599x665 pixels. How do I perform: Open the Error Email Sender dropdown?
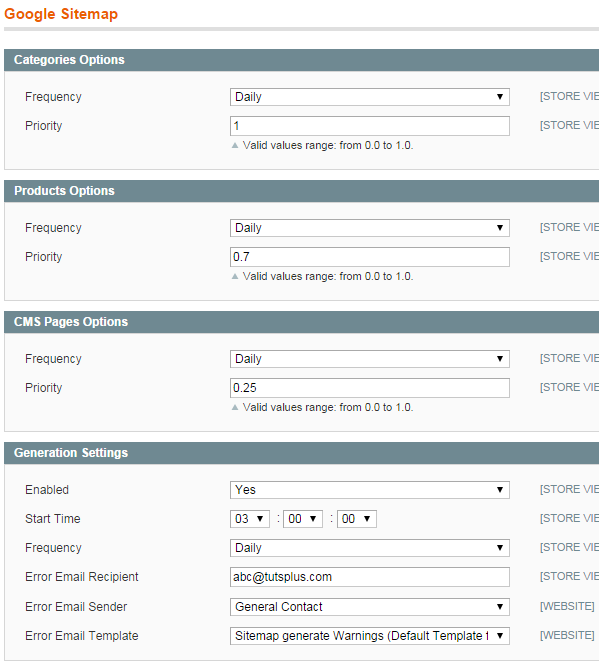tap(369, 607)
